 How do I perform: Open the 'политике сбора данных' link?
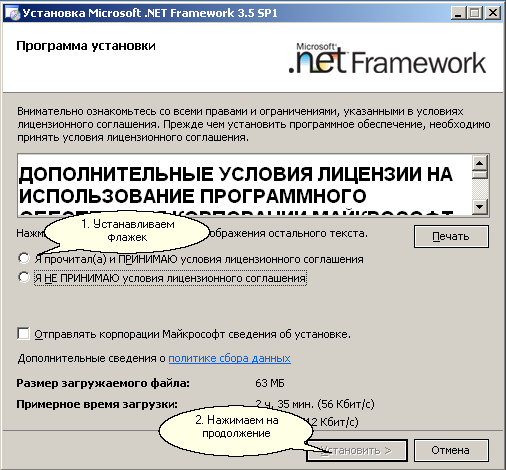coord(229,358)
